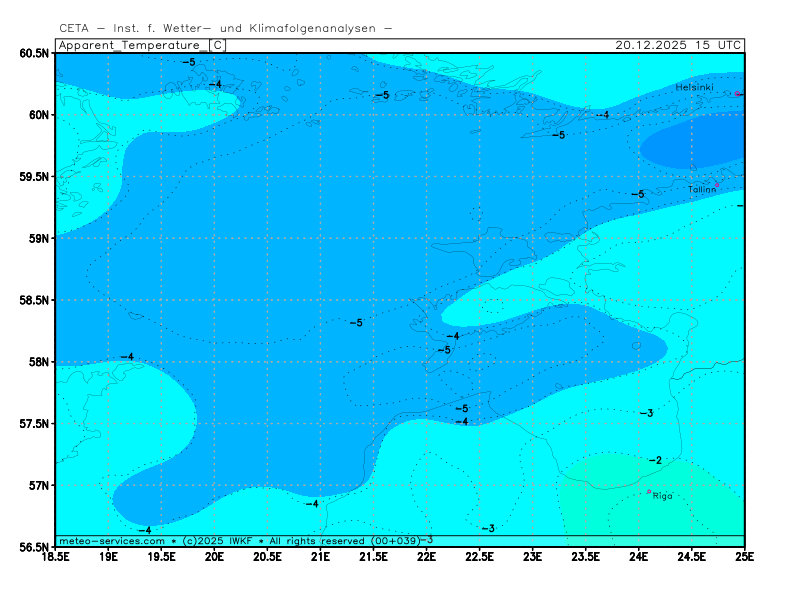
Task: Click the -4 label on left map edge
Action: pyautogui.click(x=126, y=357)
